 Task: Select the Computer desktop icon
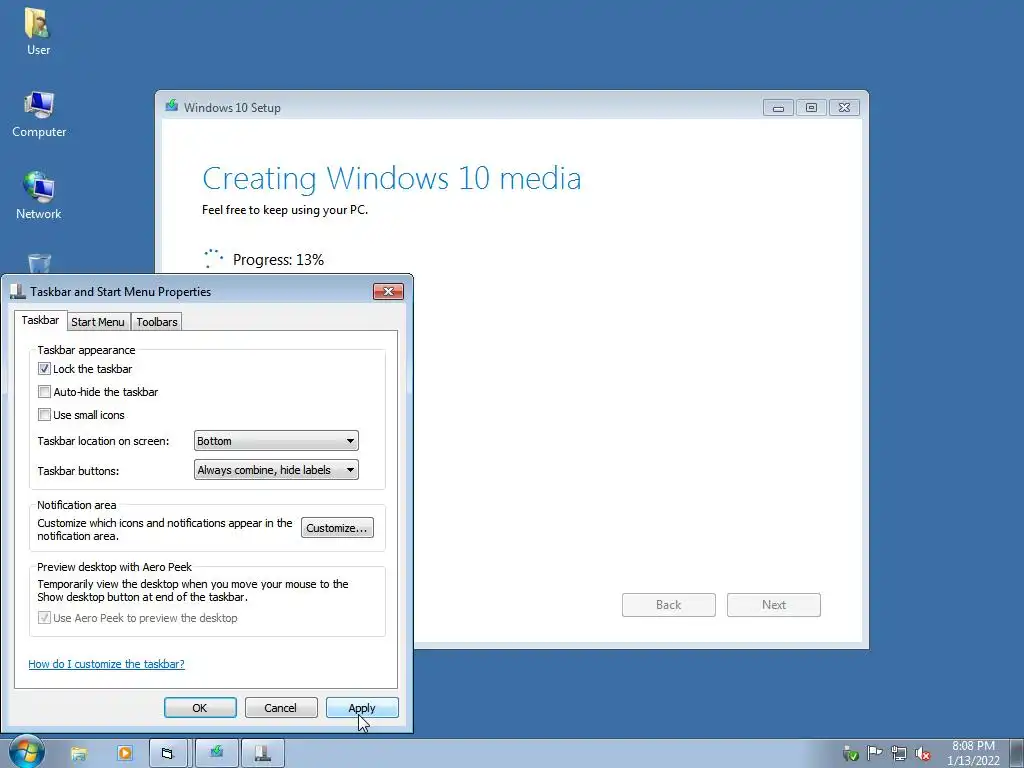pos(39,114)
